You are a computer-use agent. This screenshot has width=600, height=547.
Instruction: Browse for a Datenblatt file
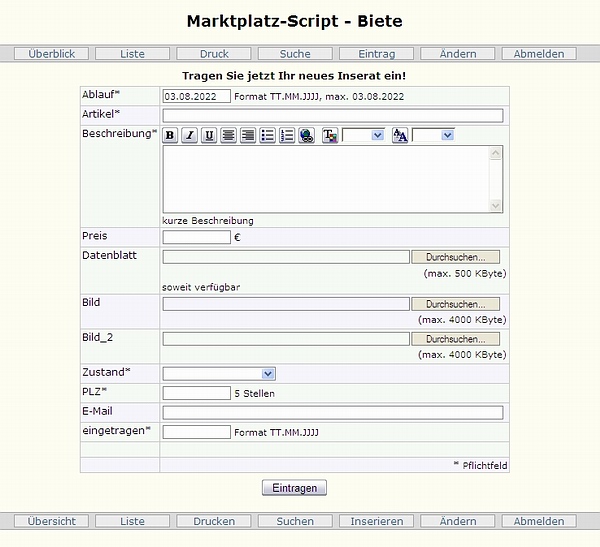[x=455, y=257]
